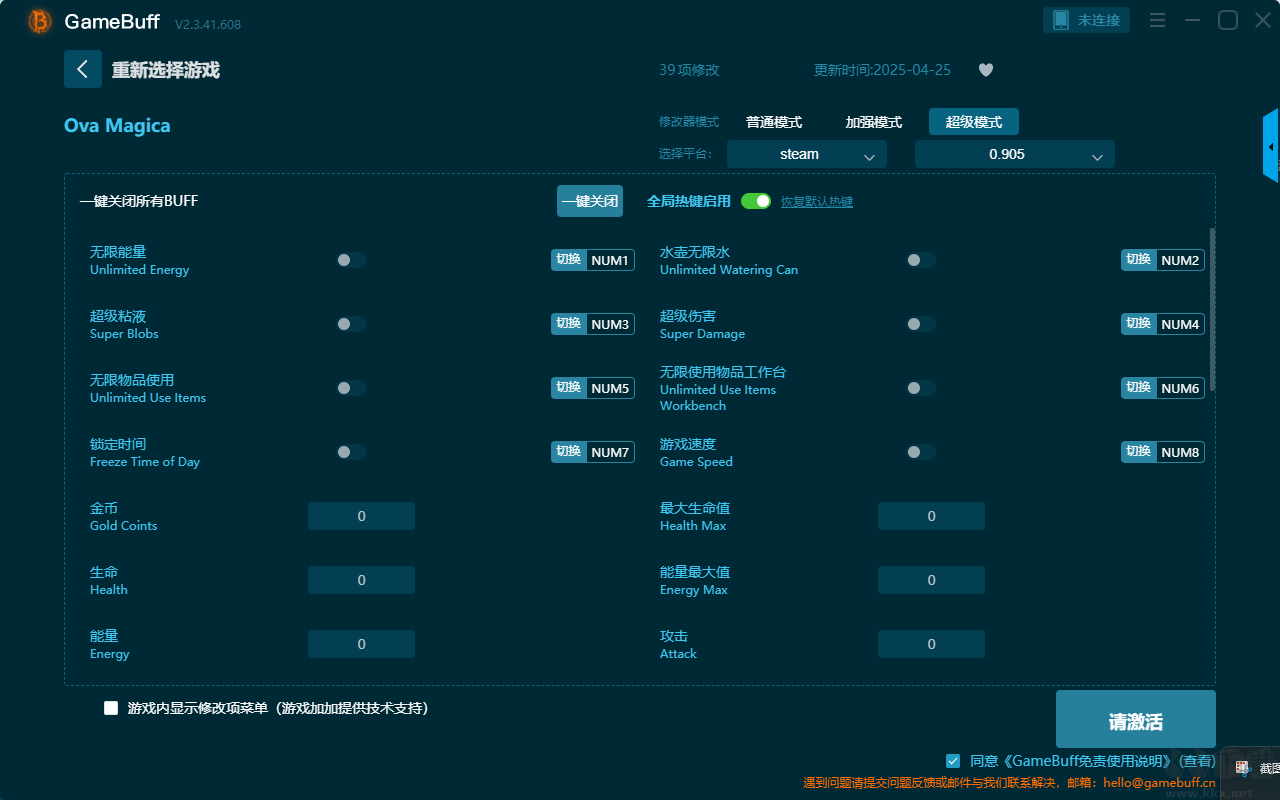This screenshot has width=1280, height=800.
Task: Toggle the Game Speed switch
Action: [921, 452]
